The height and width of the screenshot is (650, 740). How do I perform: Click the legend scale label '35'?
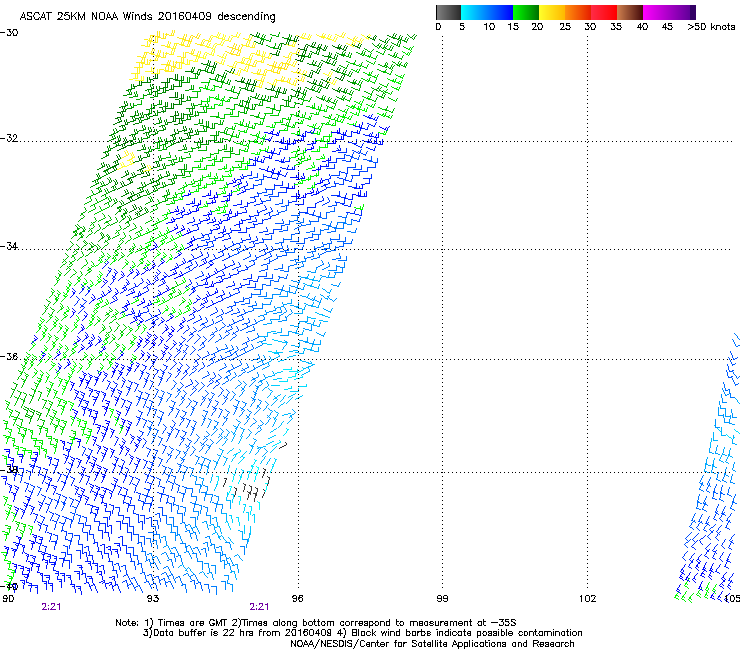616,27
